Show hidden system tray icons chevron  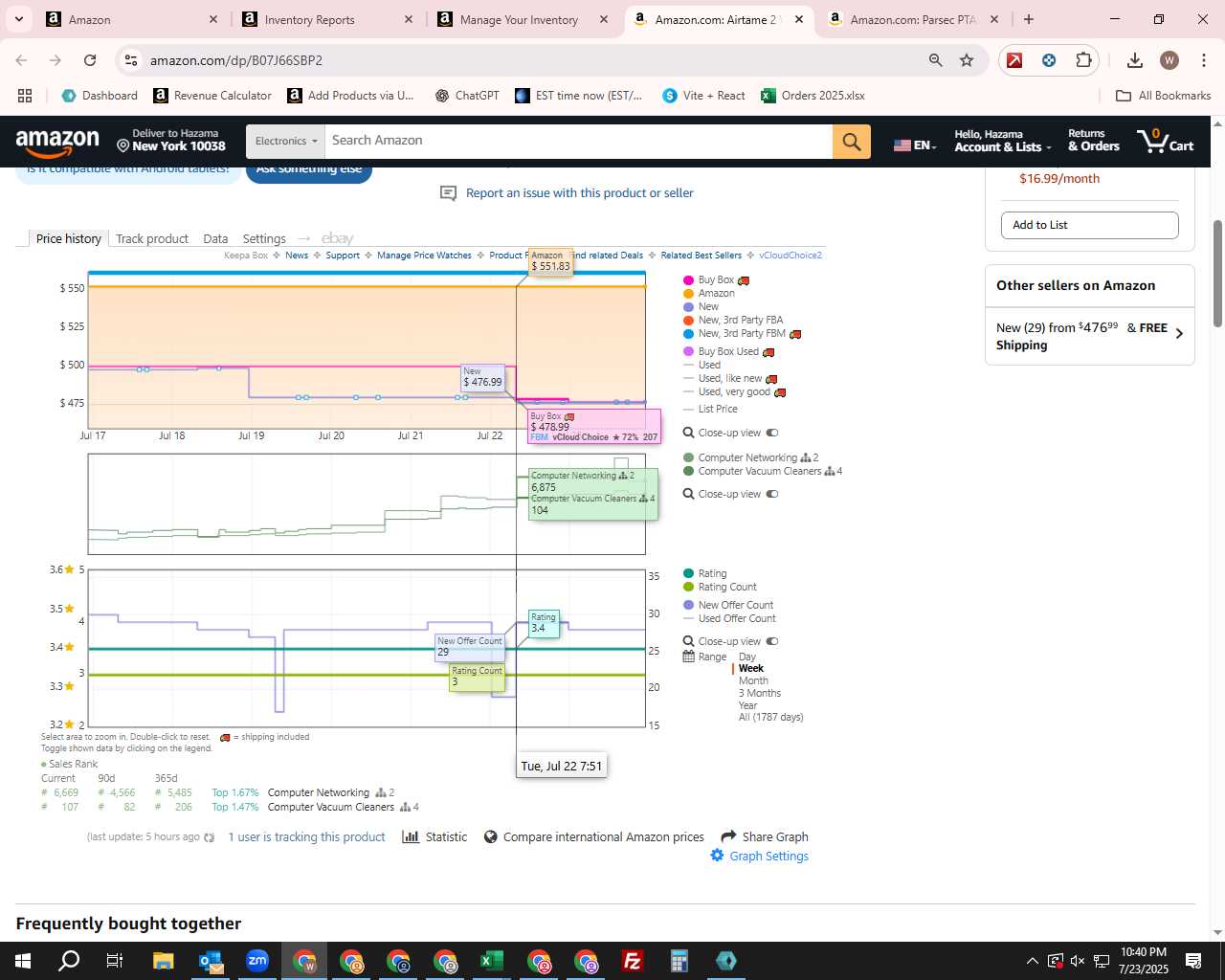click(x=1032, y=961)
